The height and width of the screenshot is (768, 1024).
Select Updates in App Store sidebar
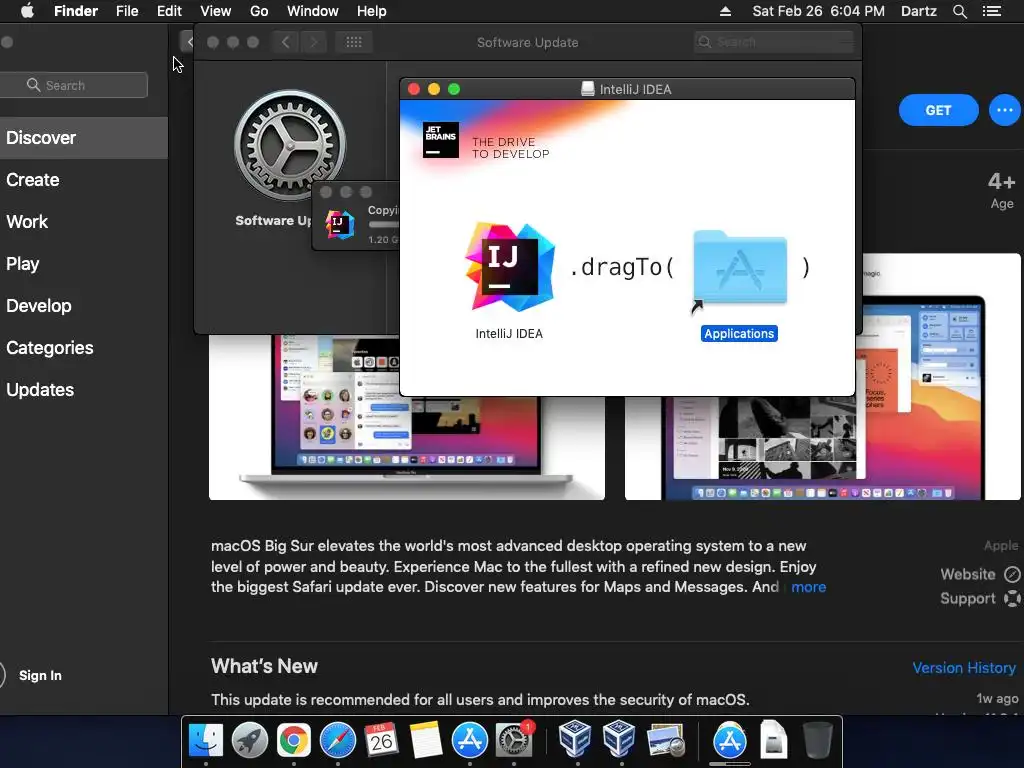[84, 390]
